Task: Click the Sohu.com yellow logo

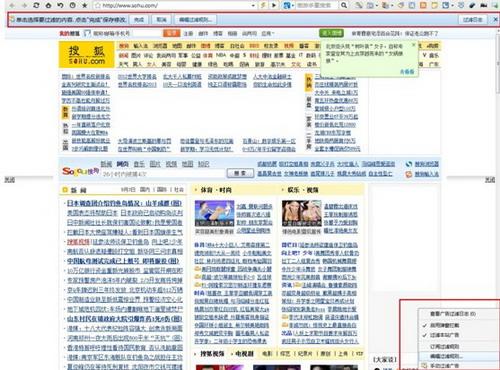Action: coord(87,55)
